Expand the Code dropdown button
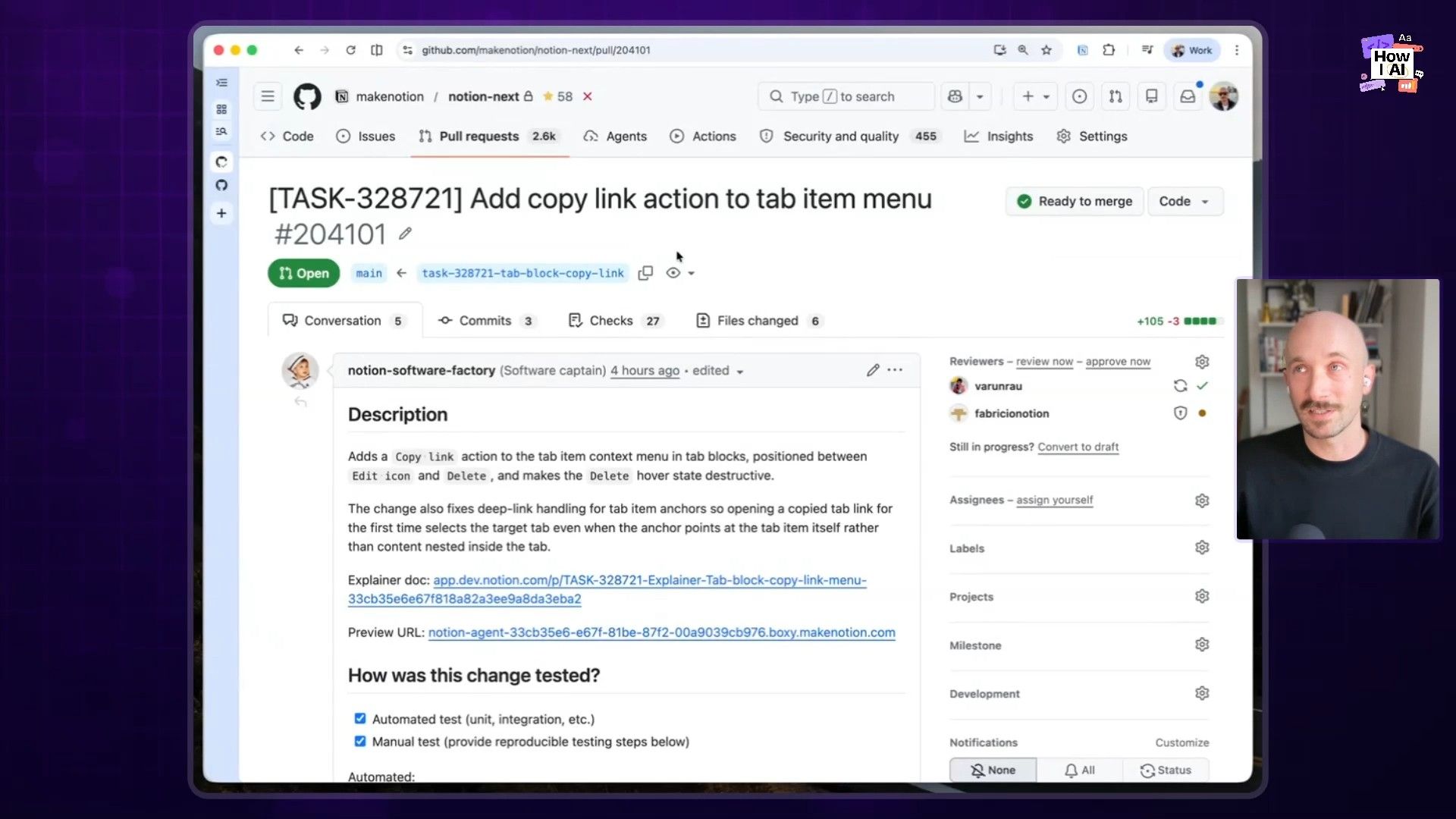Viewport: 1456px width, 819px height. click(1185, 201)
